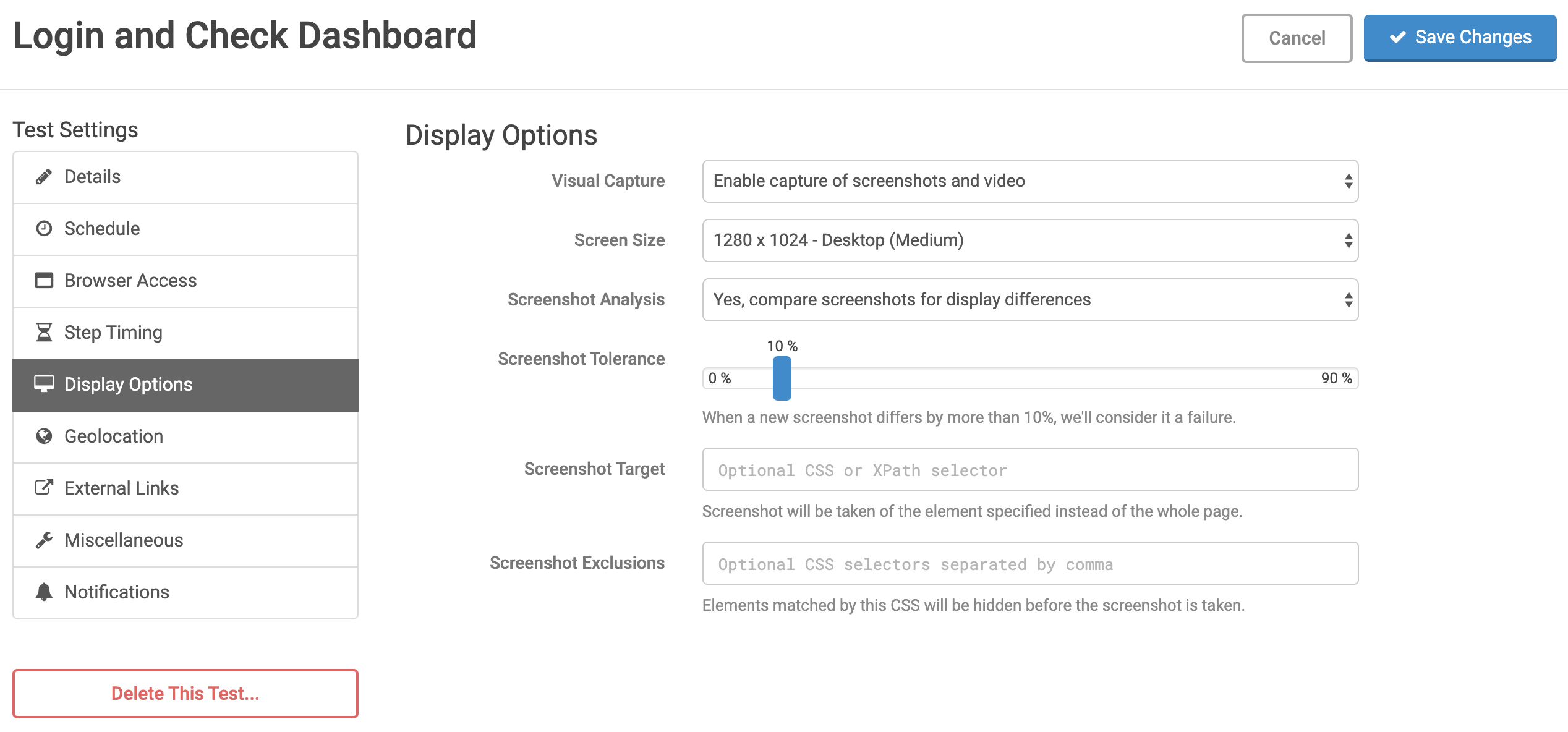Click the Delete This Test button

(x=185, y=693)
